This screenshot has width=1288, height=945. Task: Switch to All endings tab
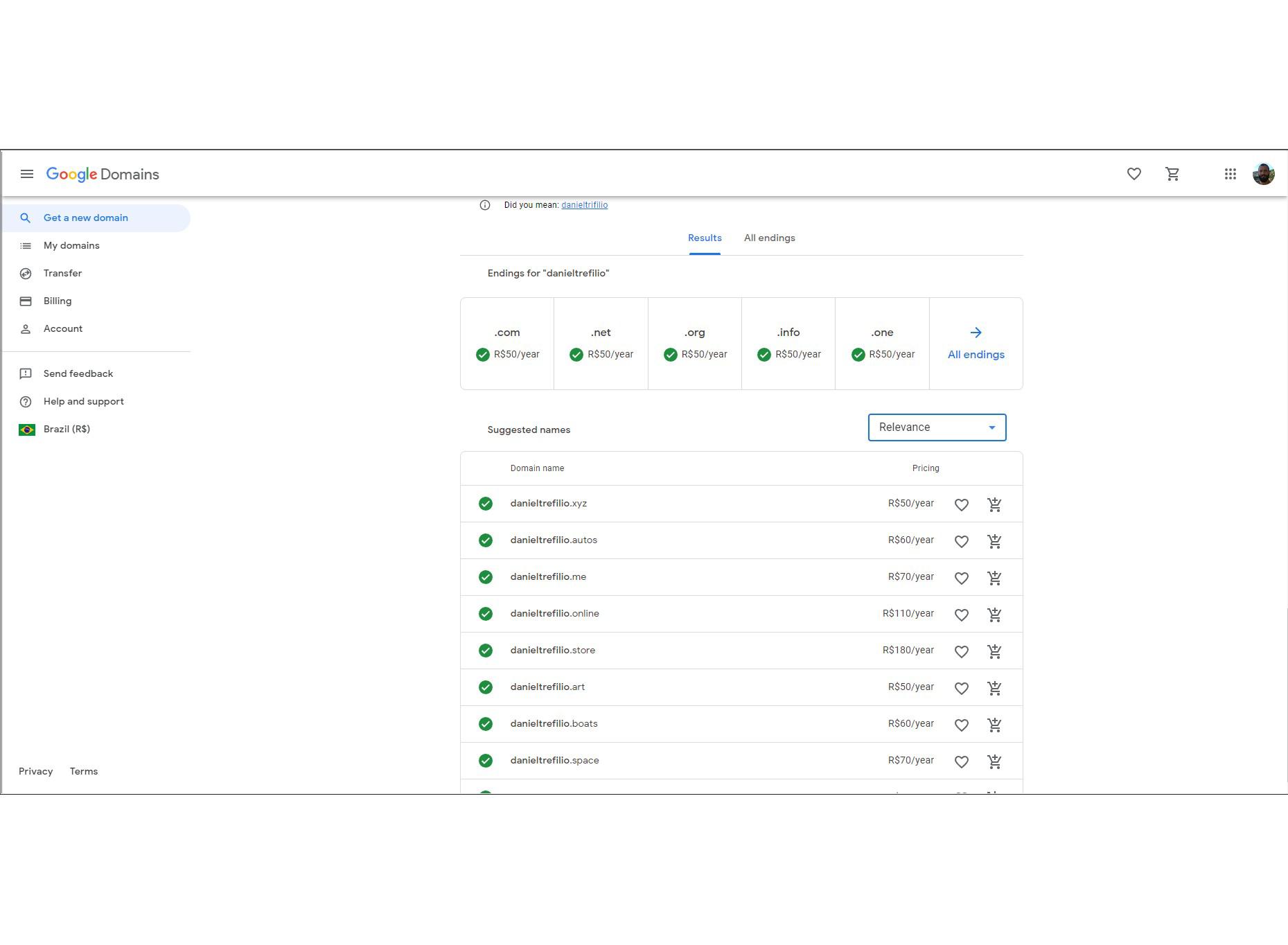coord(769,238)
